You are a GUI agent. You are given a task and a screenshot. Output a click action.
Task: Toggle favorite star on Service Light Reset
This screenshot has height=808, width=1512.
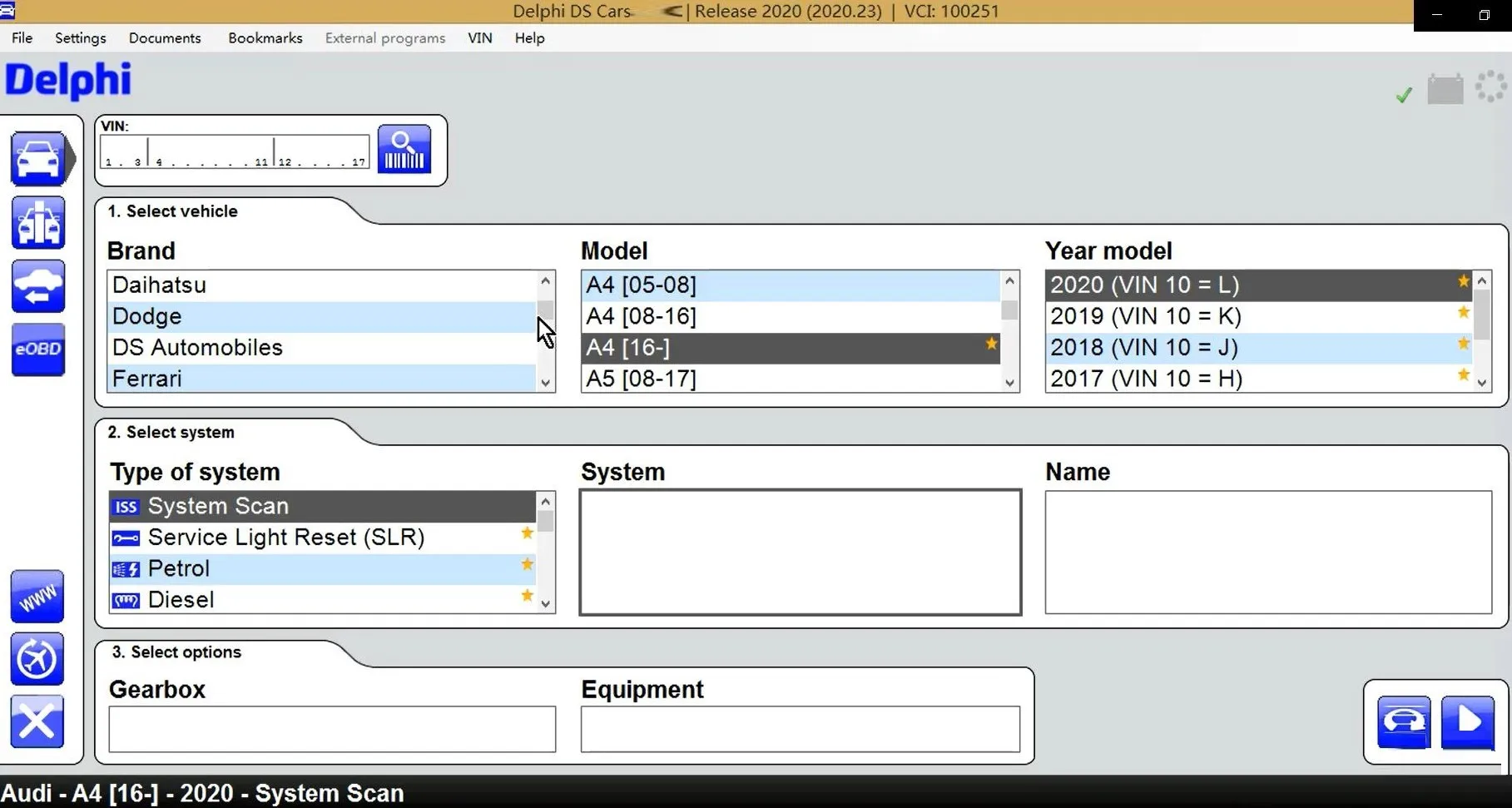pyautogui.click(x=527, y=533)
